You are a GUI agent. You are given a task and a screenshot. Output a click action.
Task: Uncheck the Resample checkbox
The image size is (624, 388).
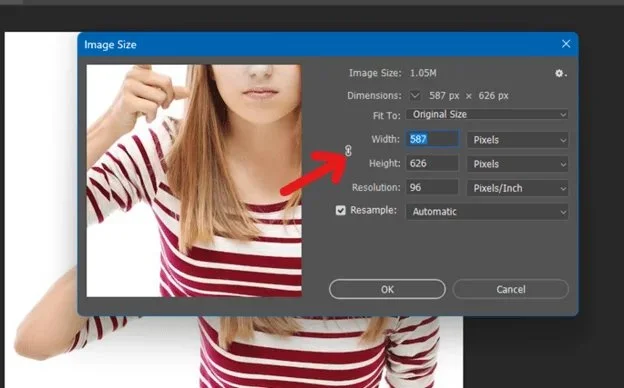tap(340, 210)
